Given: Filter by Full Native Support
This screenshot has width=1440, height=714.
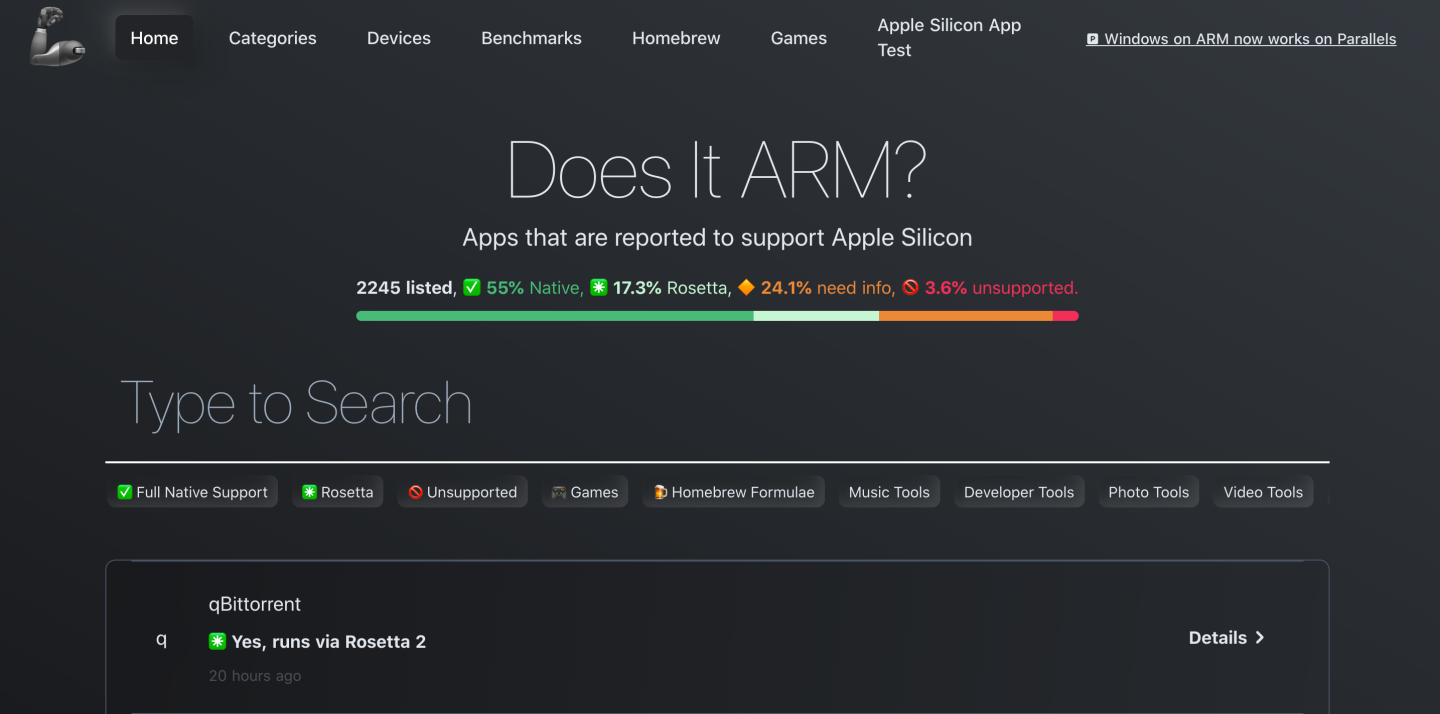Looking at the screenshot, I should [192, 492].
